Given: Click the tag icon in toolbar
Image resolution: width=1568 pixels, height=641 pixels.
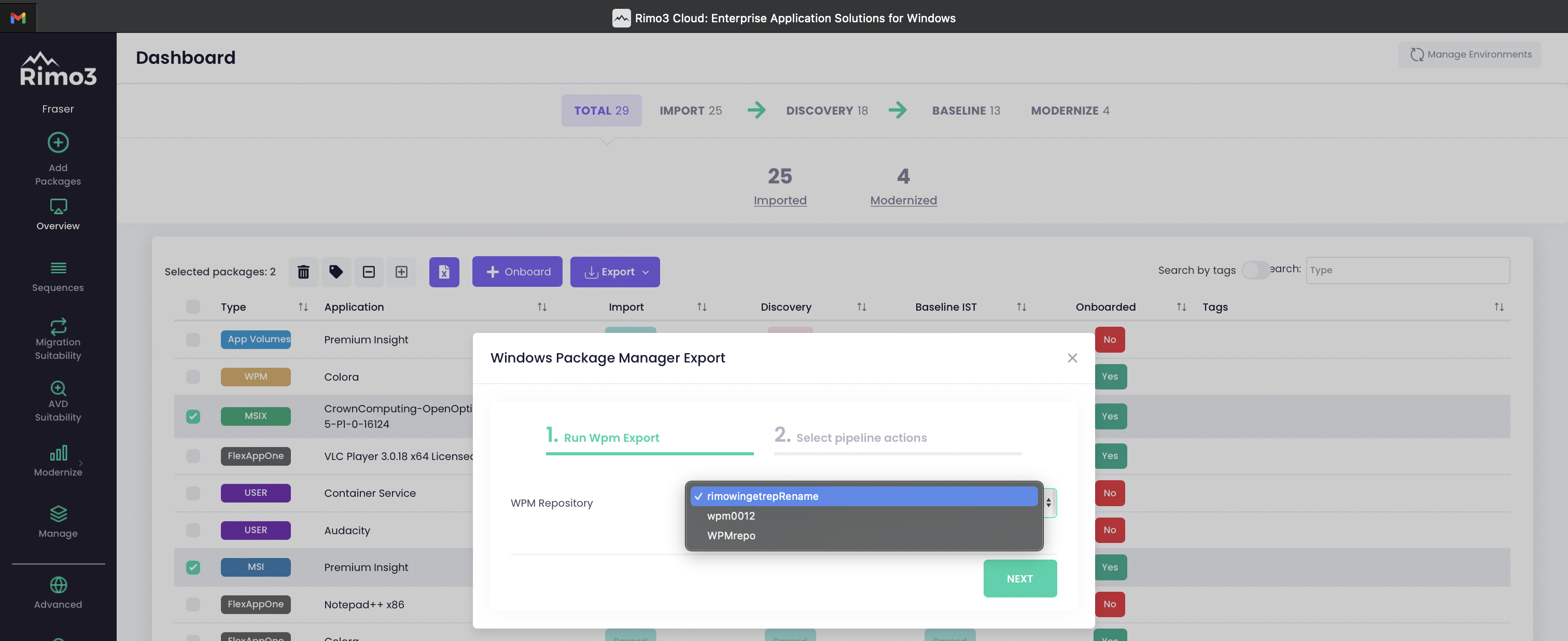Looking at the screenshot, I should (336, 272).
